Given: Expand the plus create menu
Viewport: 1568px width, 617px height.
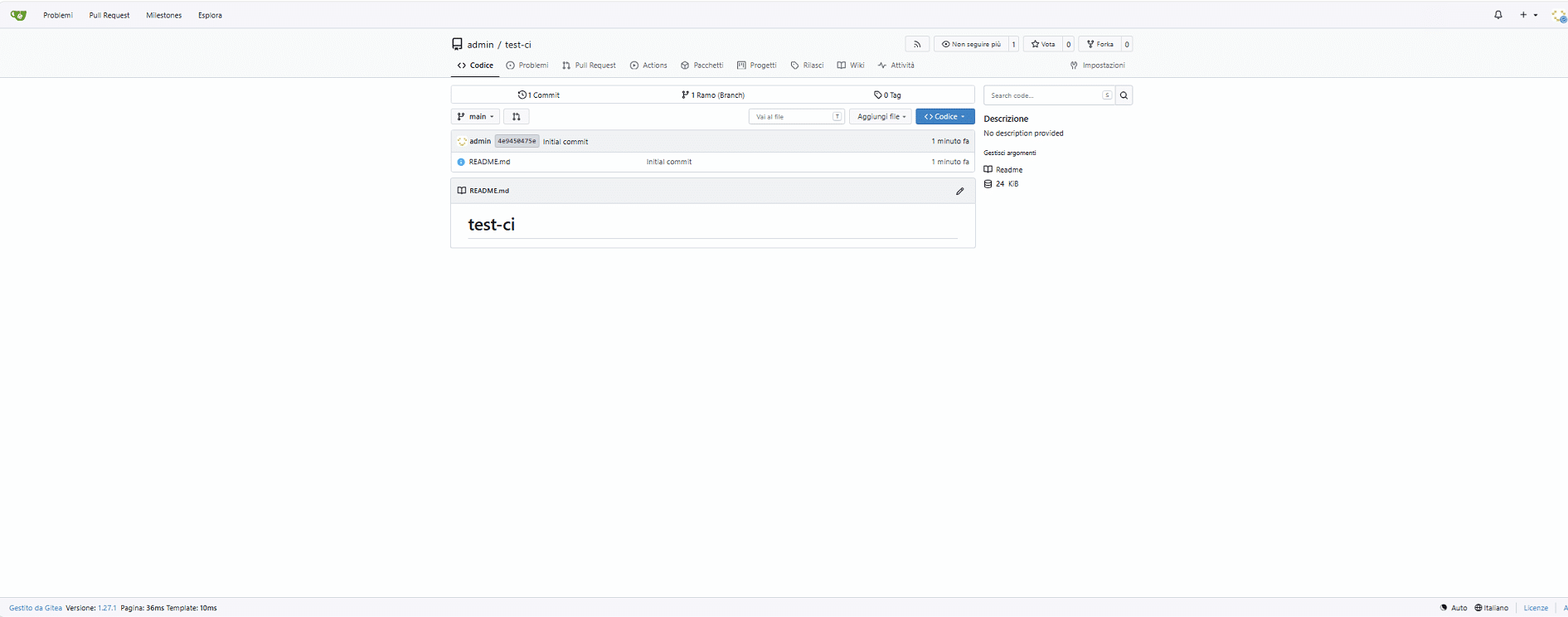Looking at the screenshot, I should coord(1528,15).
